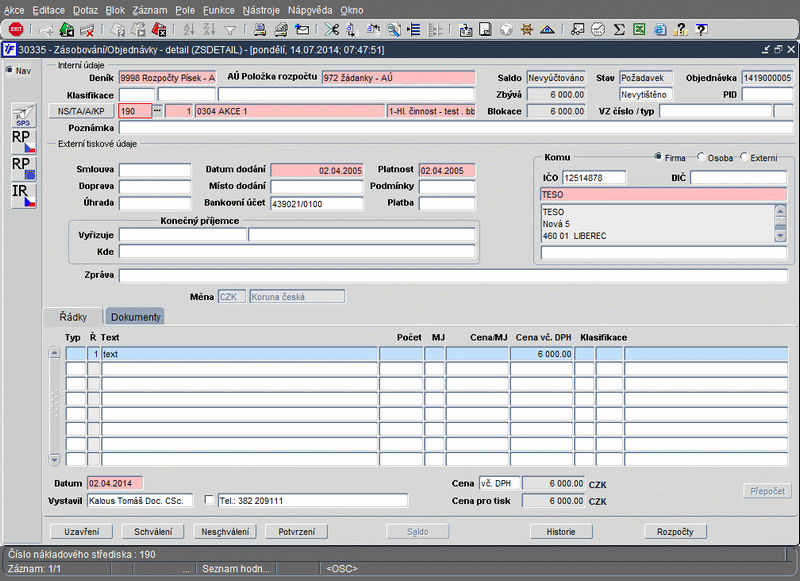
Task: Click the Cena vč. DPH cell 6 000.00
Action: pos(542,353)
